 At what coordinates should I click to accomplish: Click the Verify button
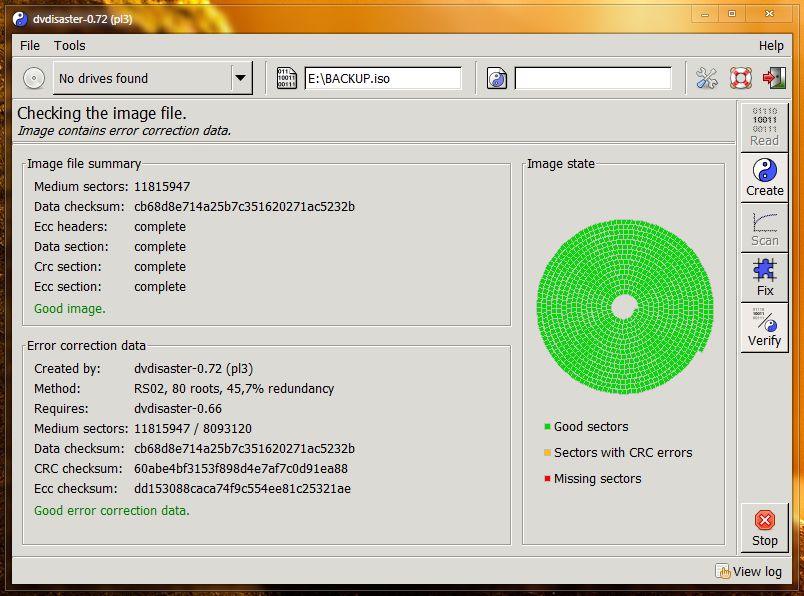click(x=765, y=327)
